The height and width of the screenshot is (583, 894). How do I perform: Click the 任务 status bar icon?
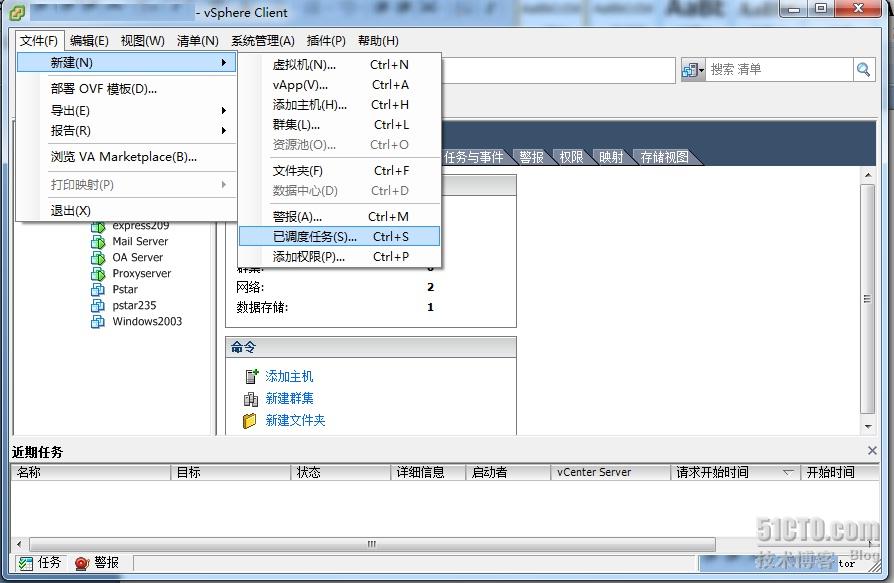[x=25, y=563]
